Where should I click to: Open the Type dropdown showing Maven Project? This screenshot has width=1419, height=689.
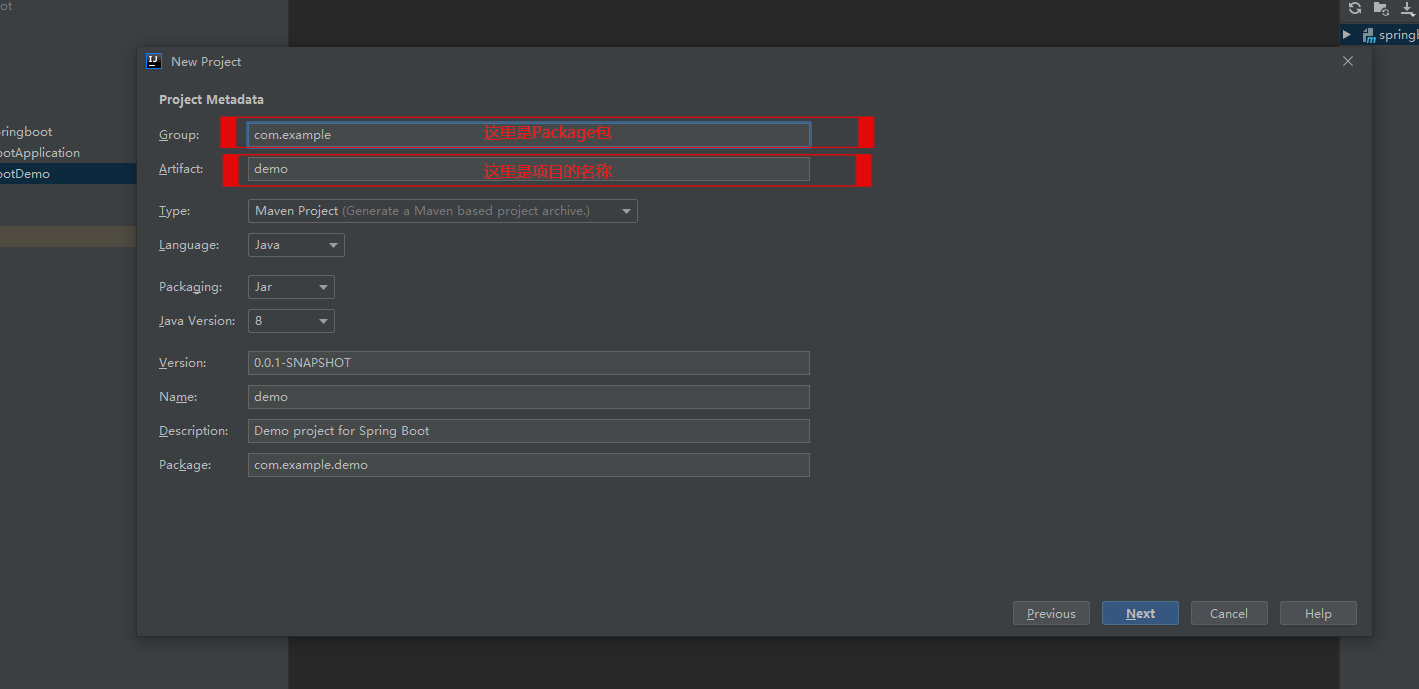point(443,211)
